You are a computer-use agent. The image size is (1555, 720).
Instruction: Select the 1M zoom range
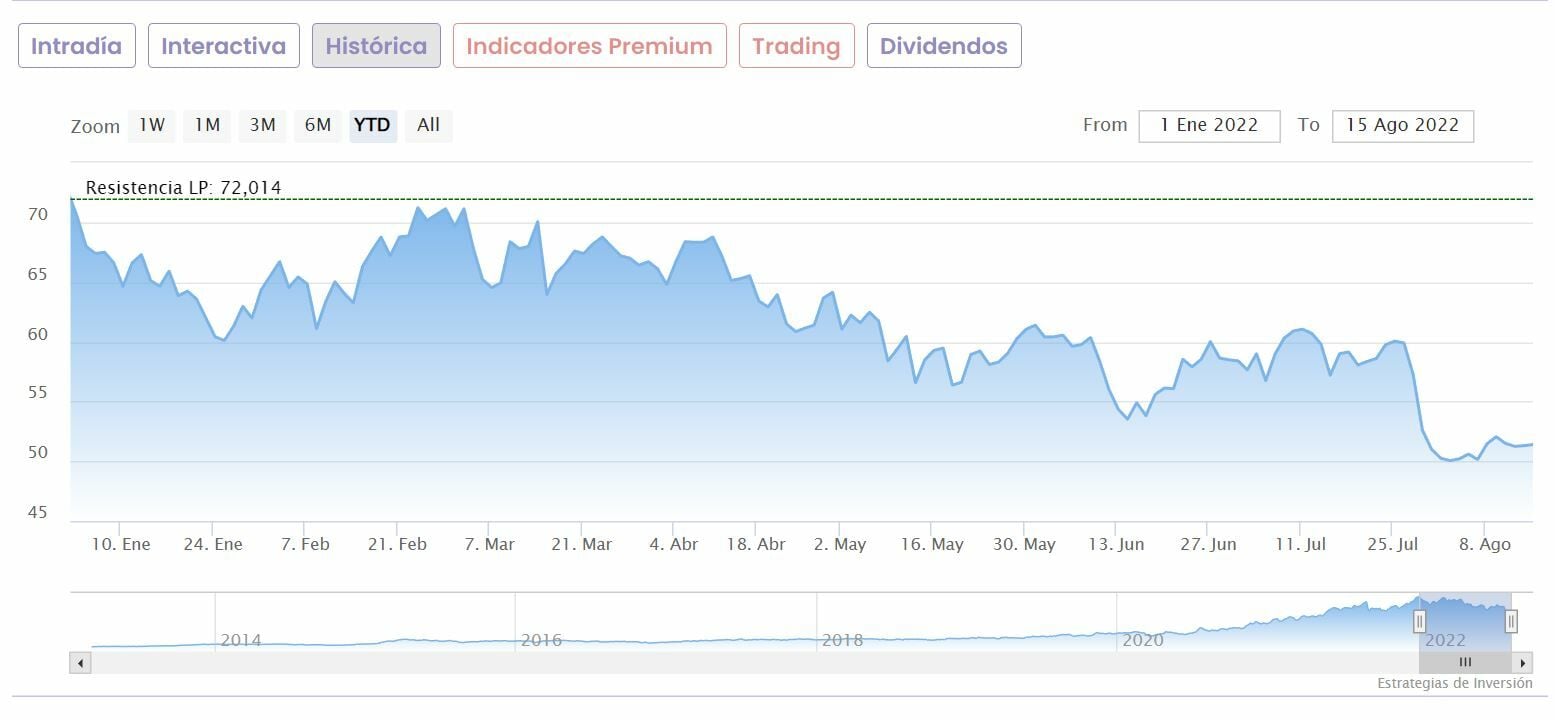coord(207,125)
